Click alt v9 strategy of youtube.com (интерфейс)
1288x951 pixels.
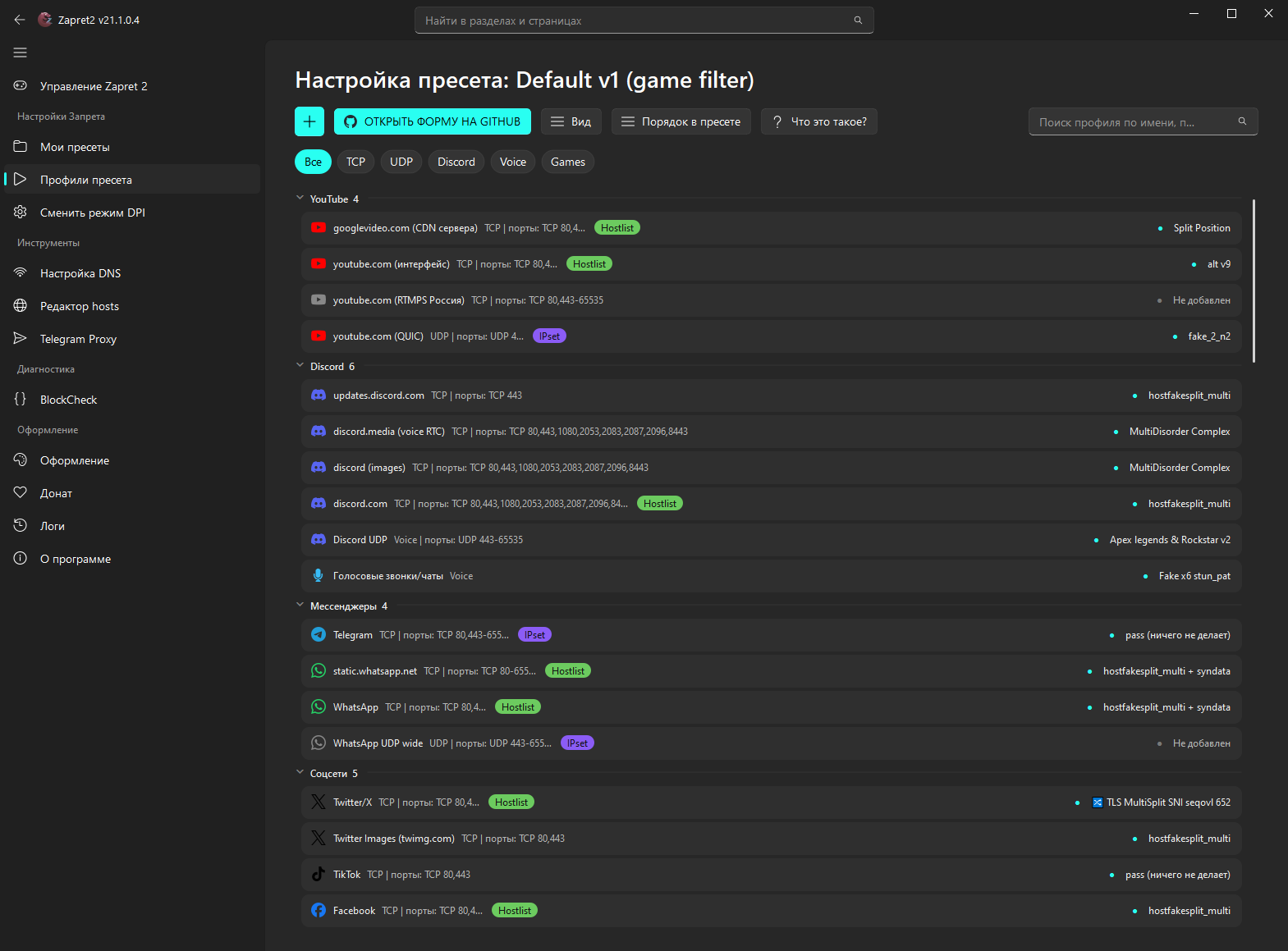coord(1219,264)
